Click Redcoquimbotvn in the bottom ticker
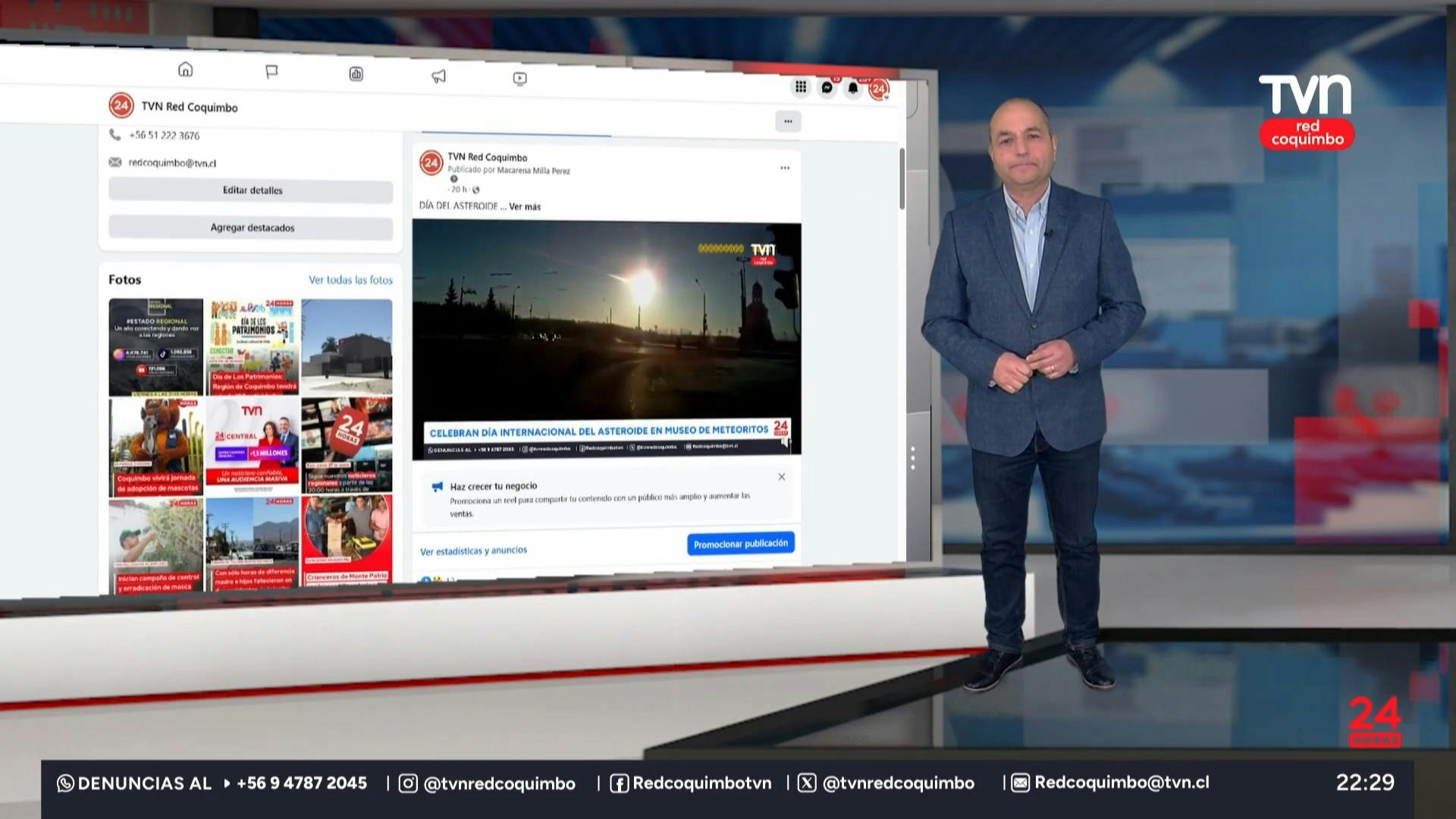 click(702, 783)
